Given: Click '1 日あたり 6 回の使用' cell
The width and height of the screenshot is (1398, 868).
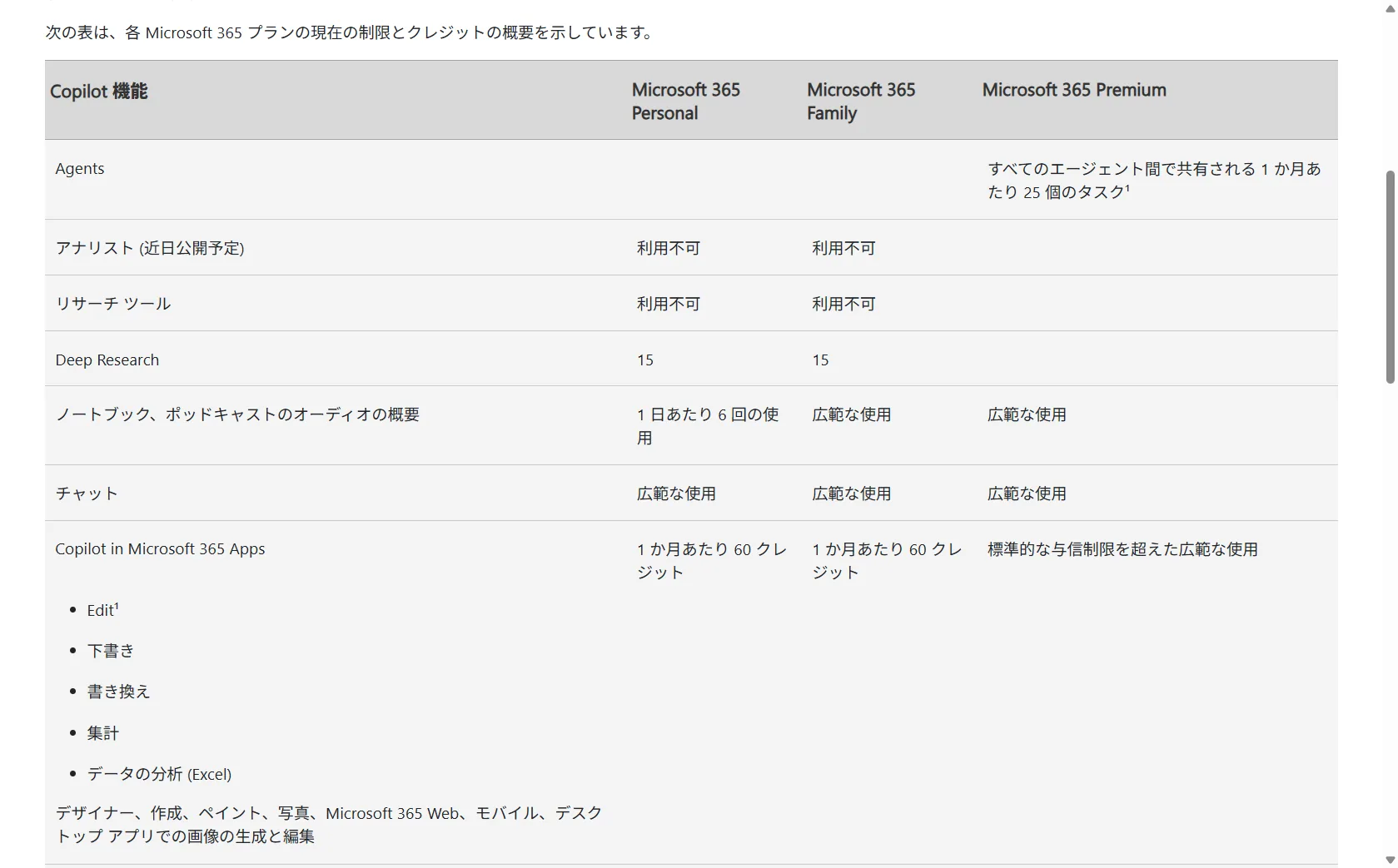Looking at the screenshot, I should click(708, 426).
